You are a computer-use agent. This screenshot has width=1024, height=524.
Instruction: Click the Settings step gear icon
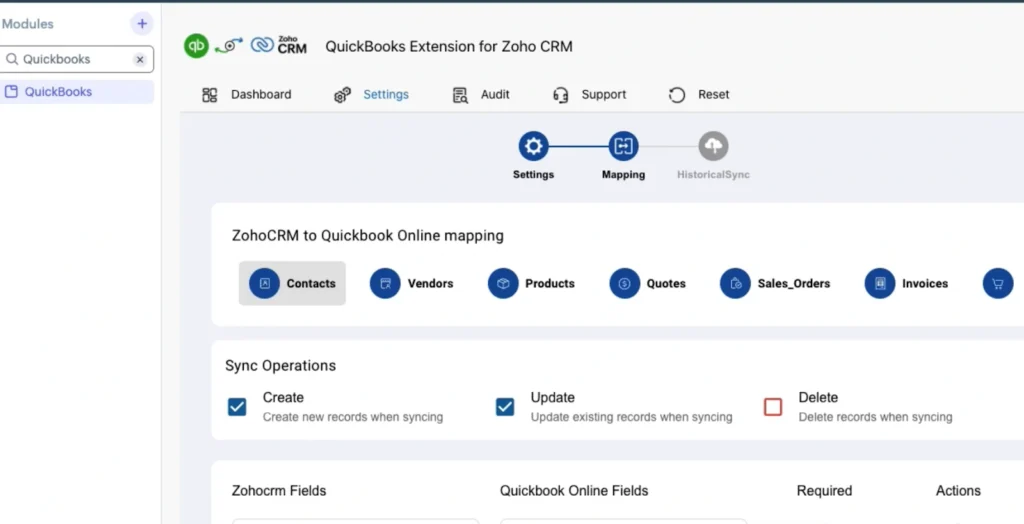534,146
